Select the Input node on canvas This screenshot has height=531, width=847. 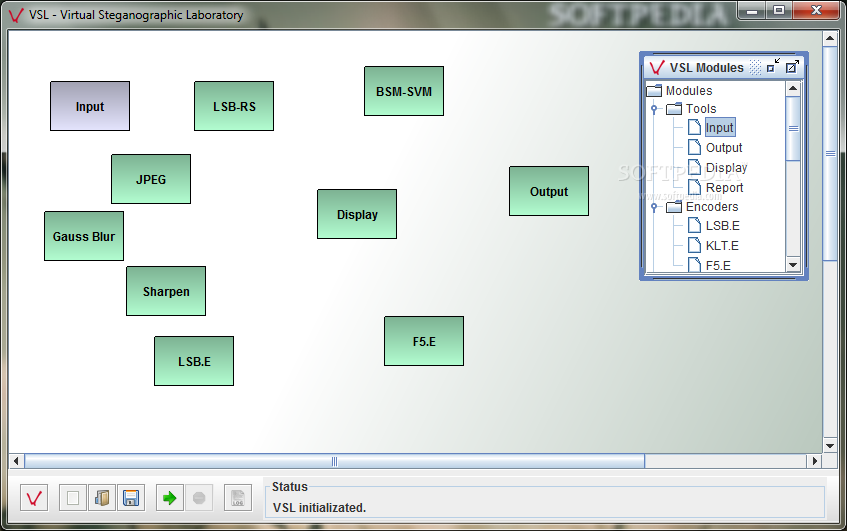(x=90, y=106)
